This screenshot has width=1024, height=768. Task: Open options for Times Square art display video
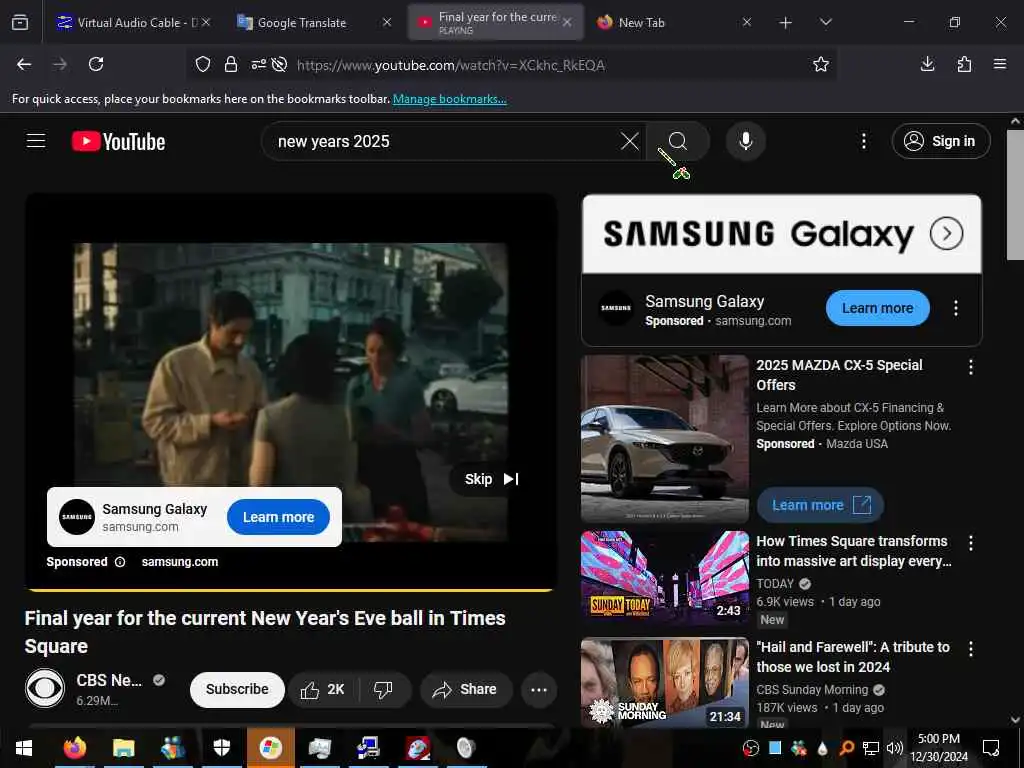970,543
